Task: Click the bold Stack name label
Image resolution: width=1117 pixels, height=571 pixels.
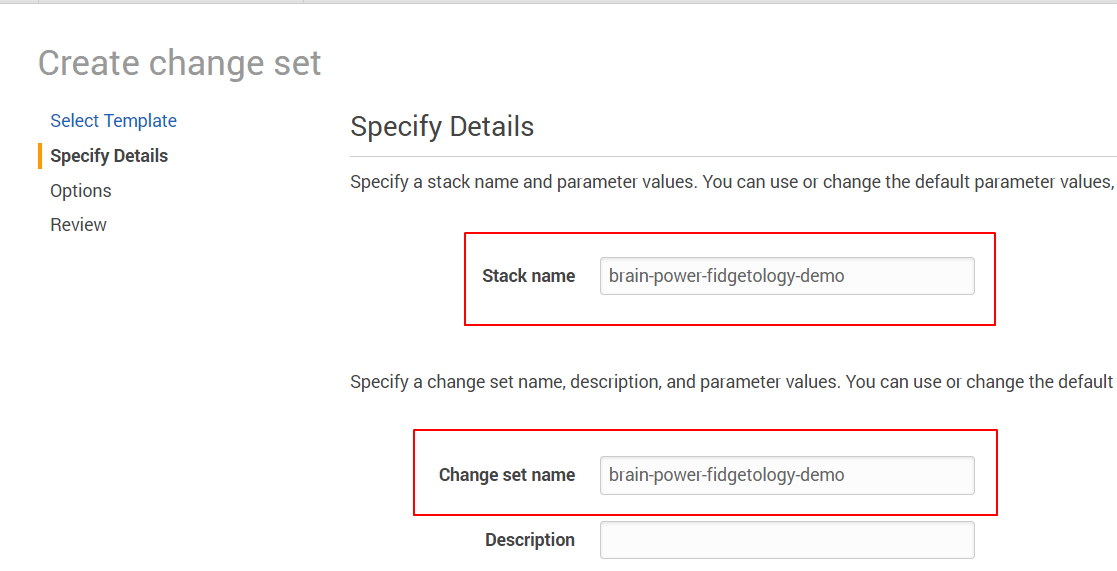Action: coord(528,276)
